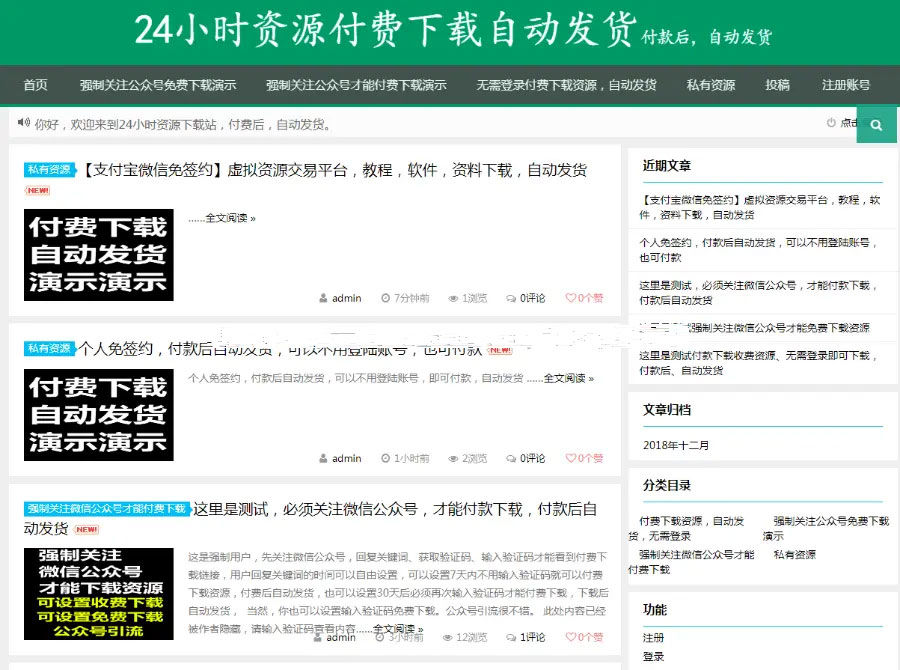Click the speaker icon in the announcement bar

23,124
